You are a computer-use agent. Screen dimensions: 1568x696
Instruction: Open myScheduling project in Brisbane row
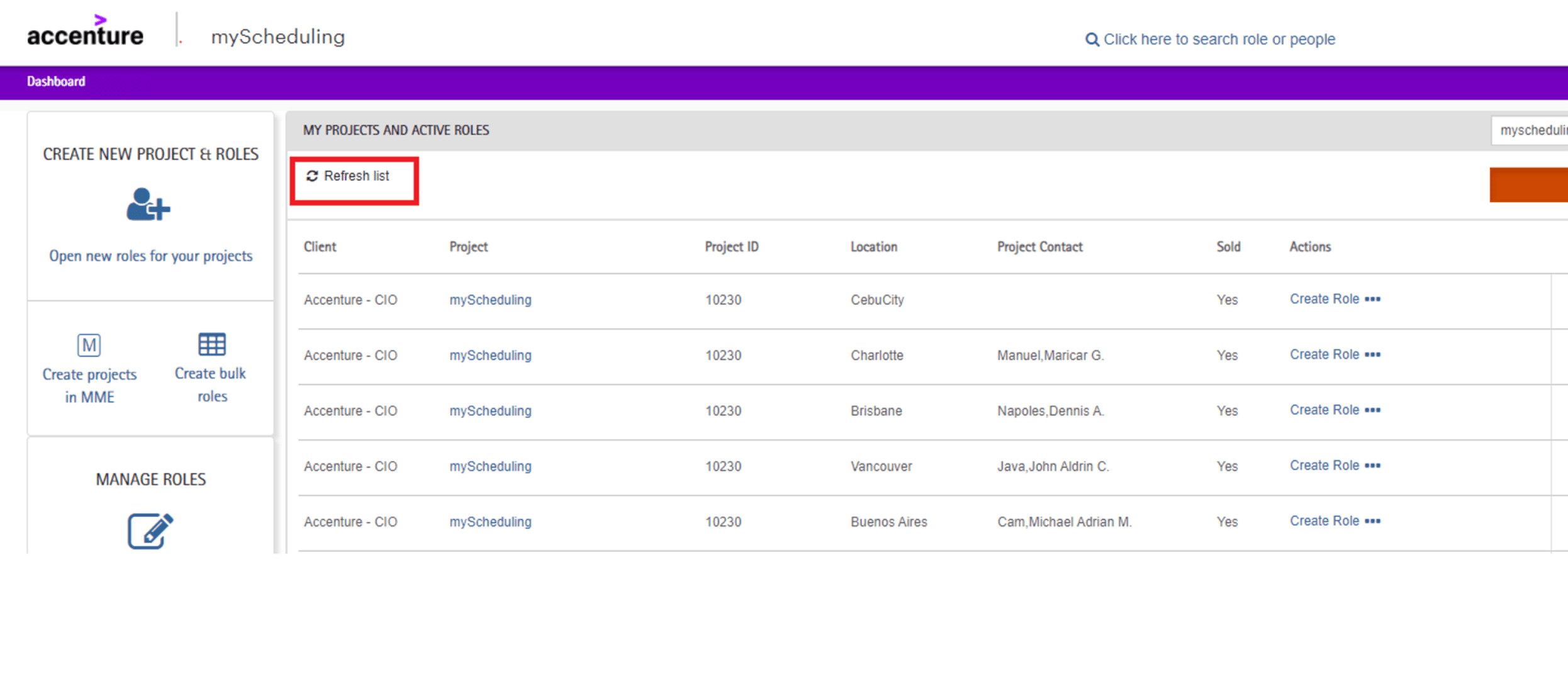point(490,410)
